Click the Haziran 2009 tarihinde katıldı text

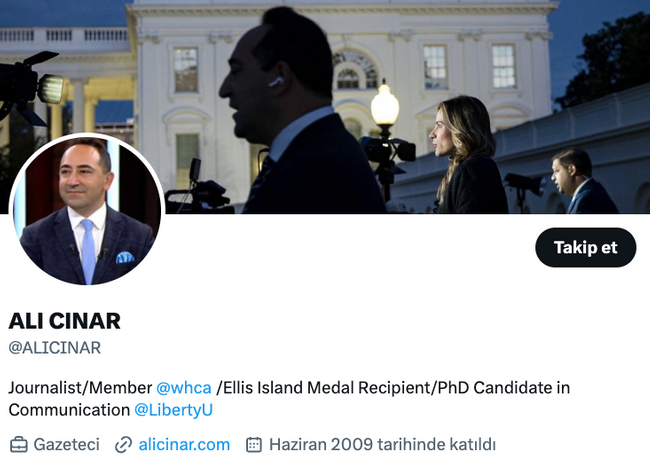pos(382,444)
